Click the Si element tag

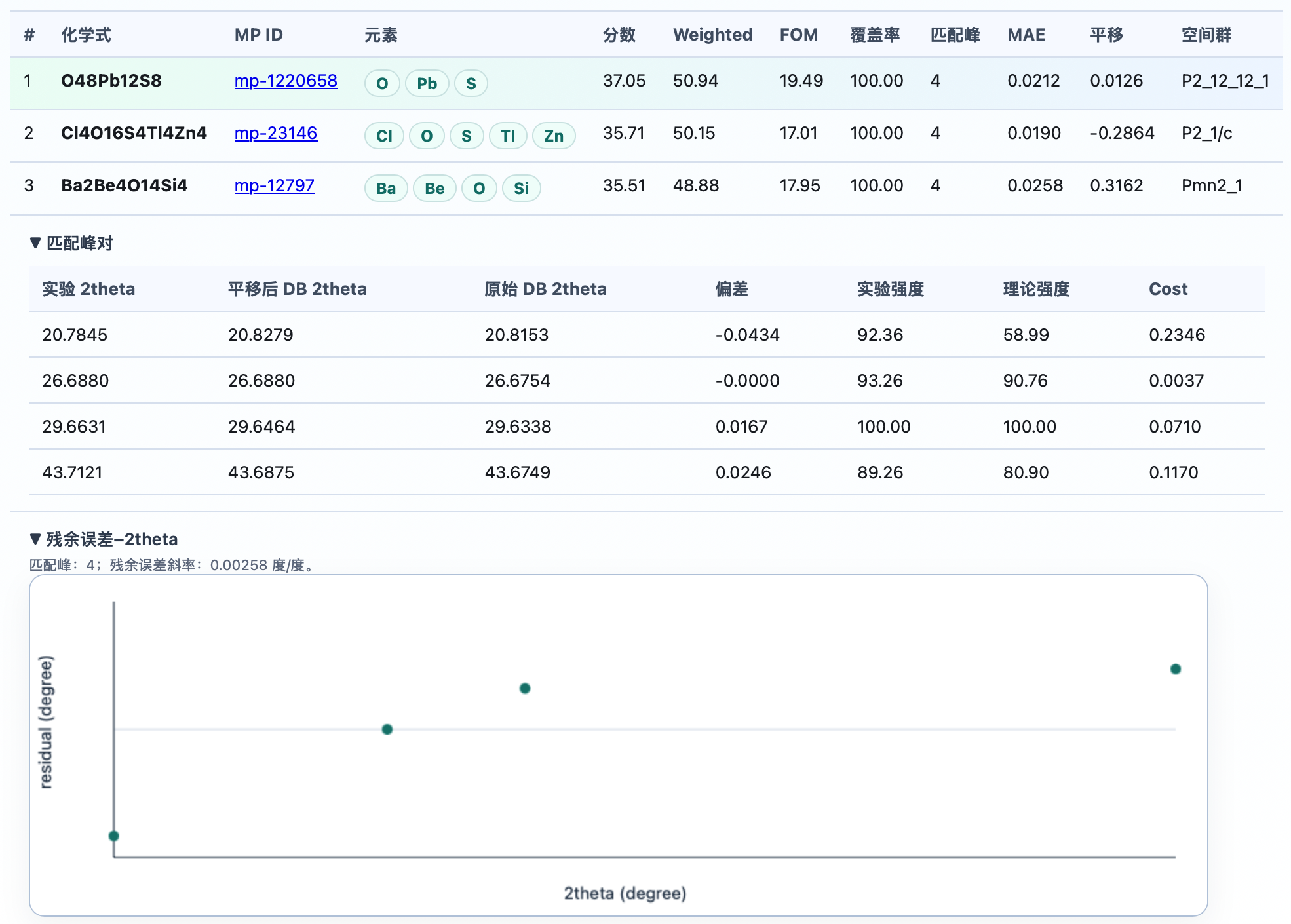point(521,188)
